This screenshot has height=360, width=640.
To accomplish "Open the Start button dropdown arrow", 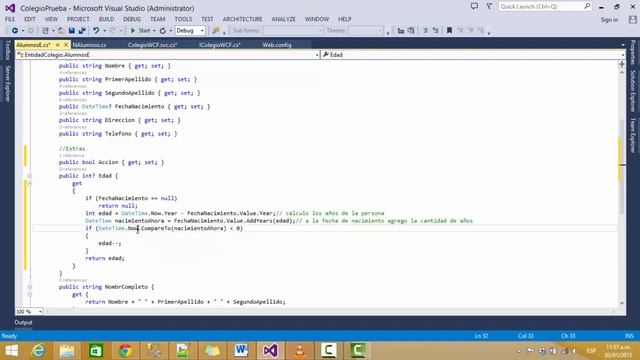I will tap(154, 31).
